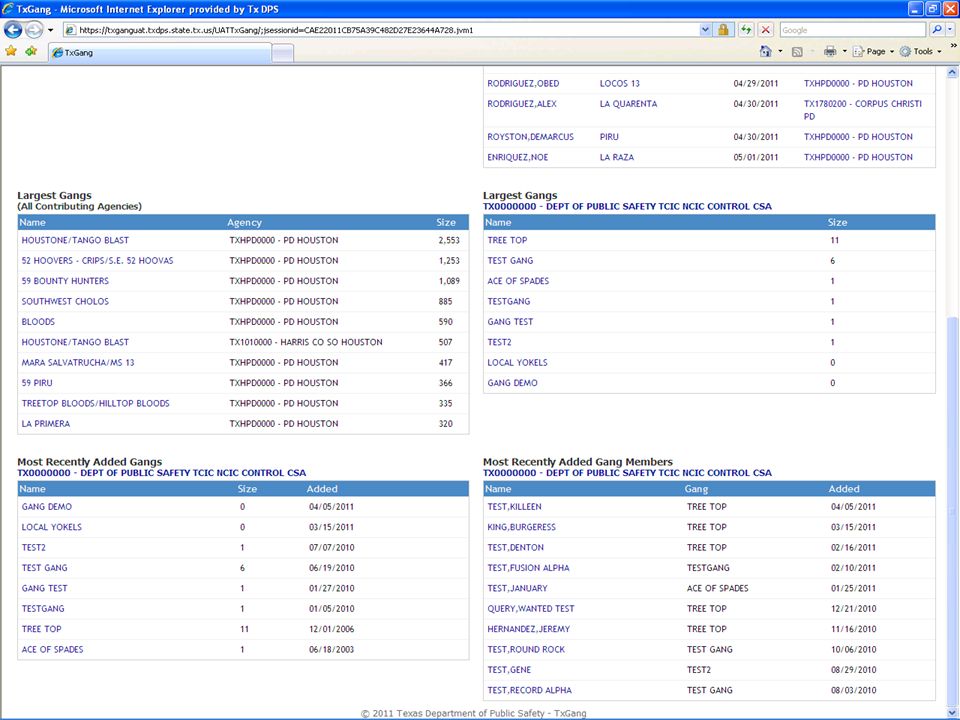Click the browser Forward arrow button
Screen dimensions: 960x720
(34, 29)
